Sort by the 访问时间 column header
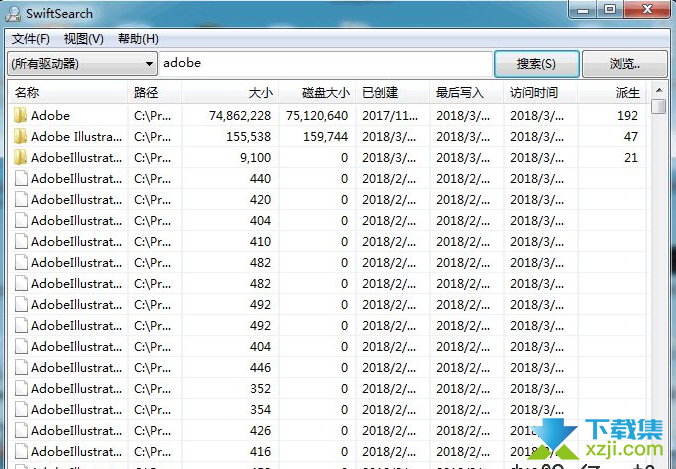Viewport: 676px width, 469px height. [x=541, y=92]
